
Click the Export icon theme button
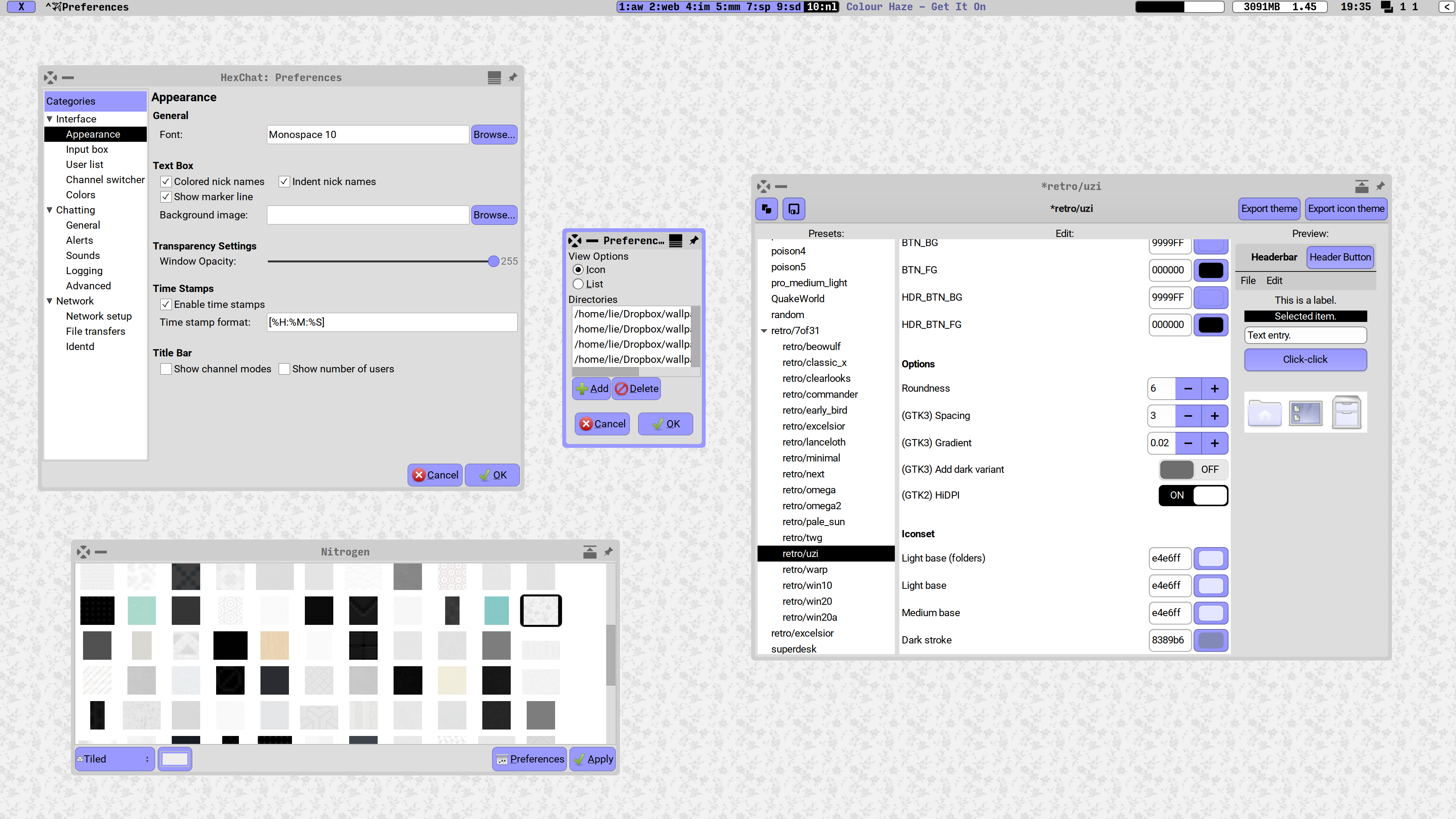[x=1346, y=209]
